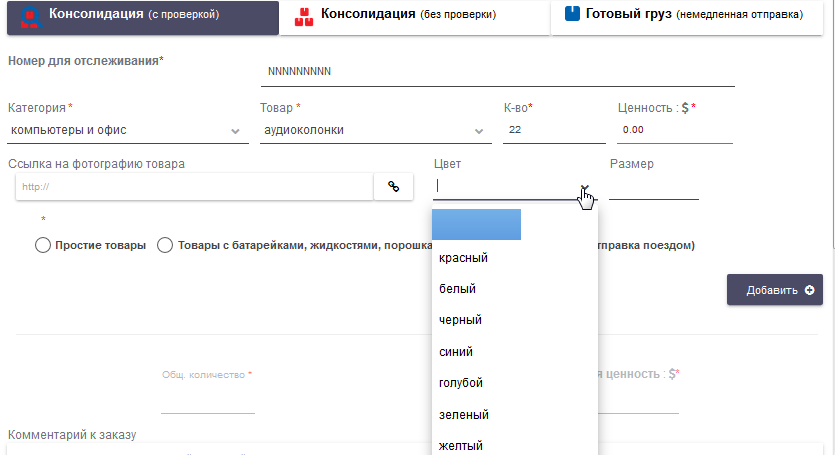Select черный color option
Screen dimensions: 835x455
[461, 320]
